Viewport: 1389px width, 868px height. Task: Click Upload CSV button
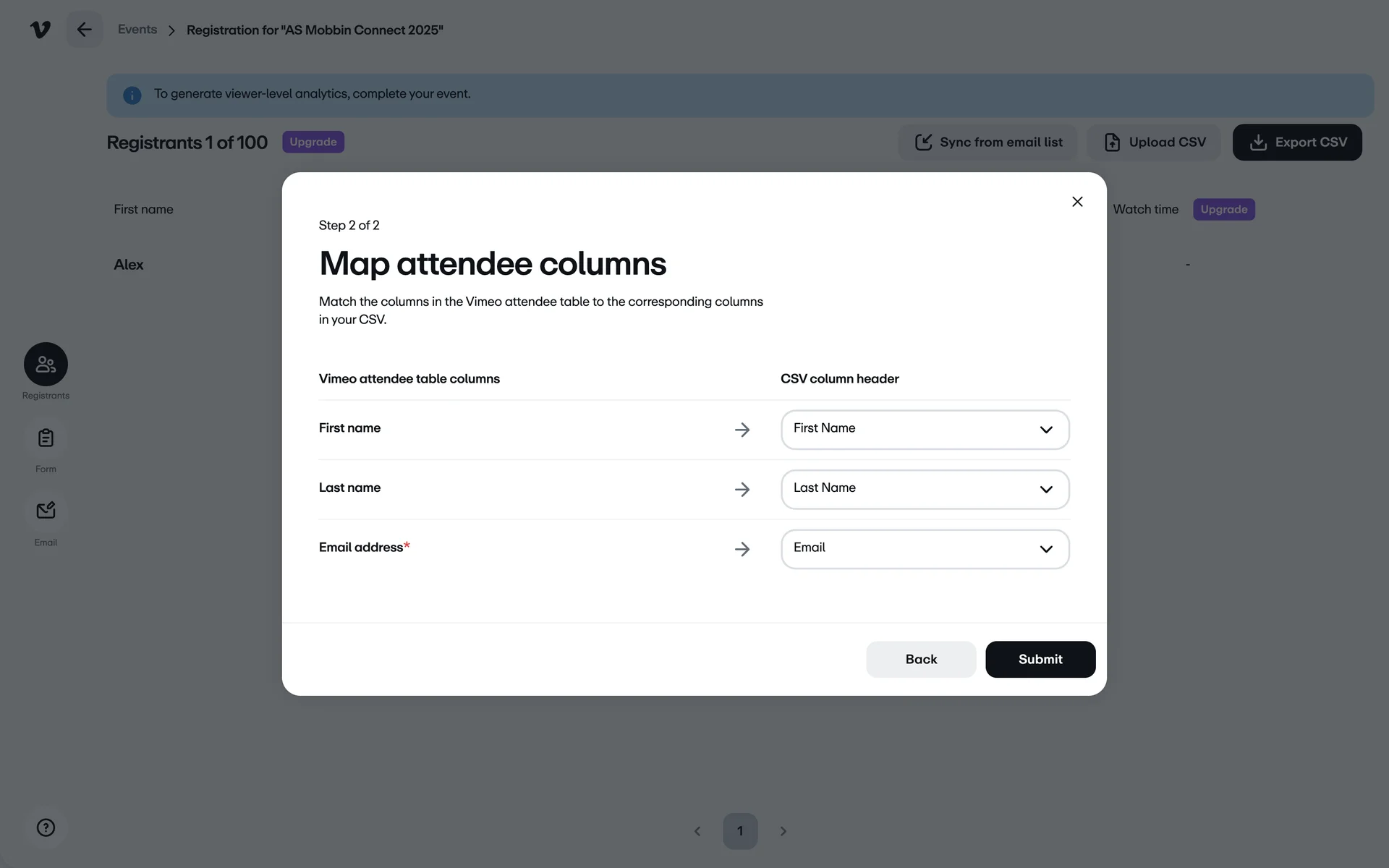pyautogui.click(x=1155, y=142)
